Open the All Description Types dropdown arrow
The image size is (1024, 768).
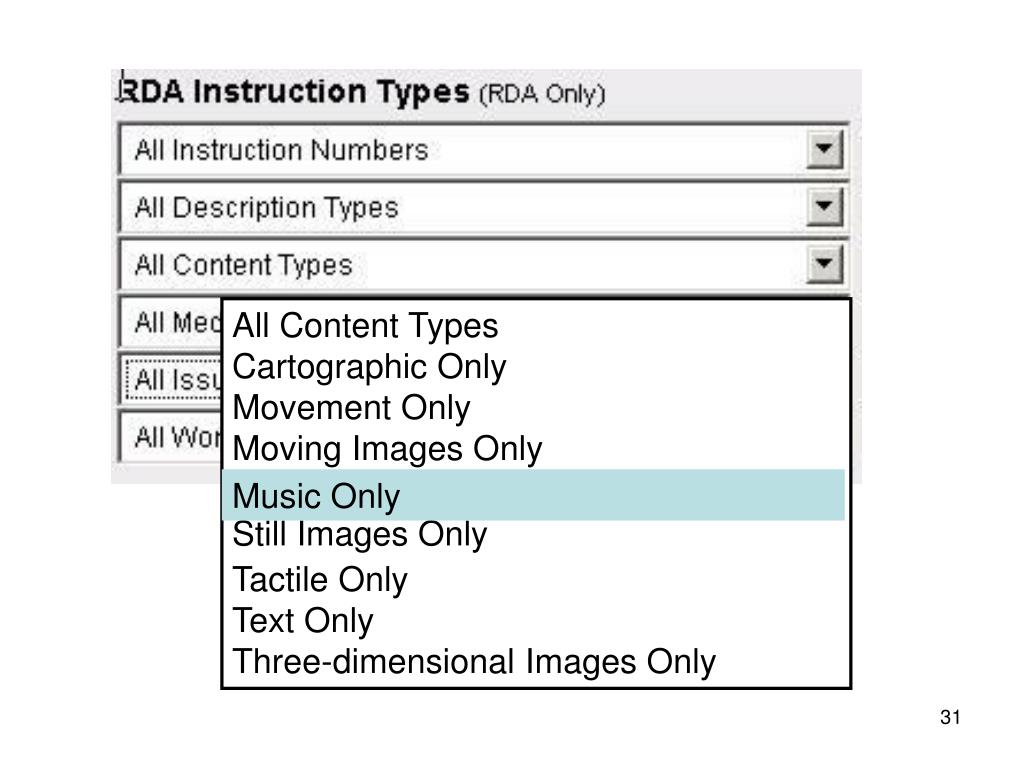(825, 206)
